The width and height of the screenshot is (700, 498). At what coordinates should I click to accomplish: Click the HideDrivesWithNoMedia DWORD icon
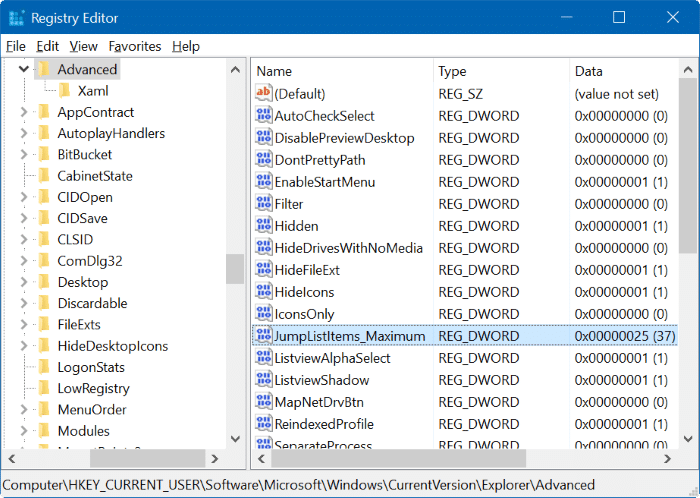coord(263,247)
